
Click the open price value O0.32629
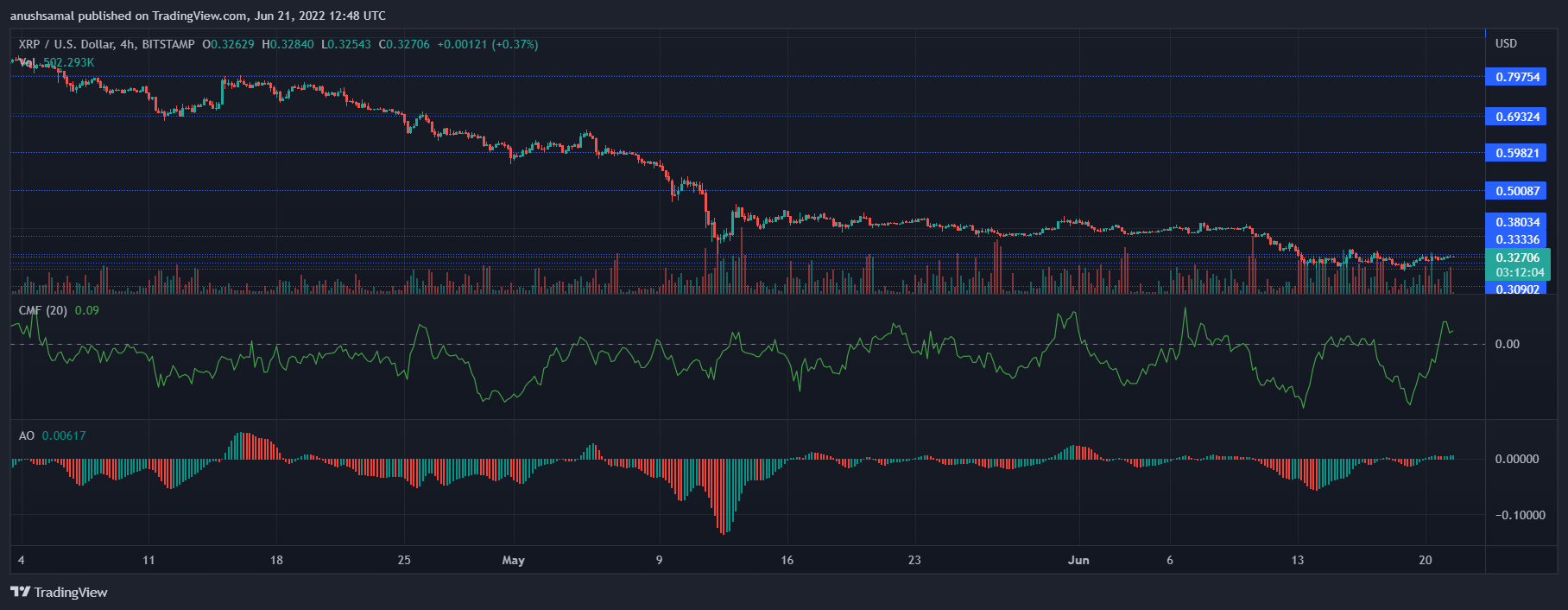coord(228,44)
